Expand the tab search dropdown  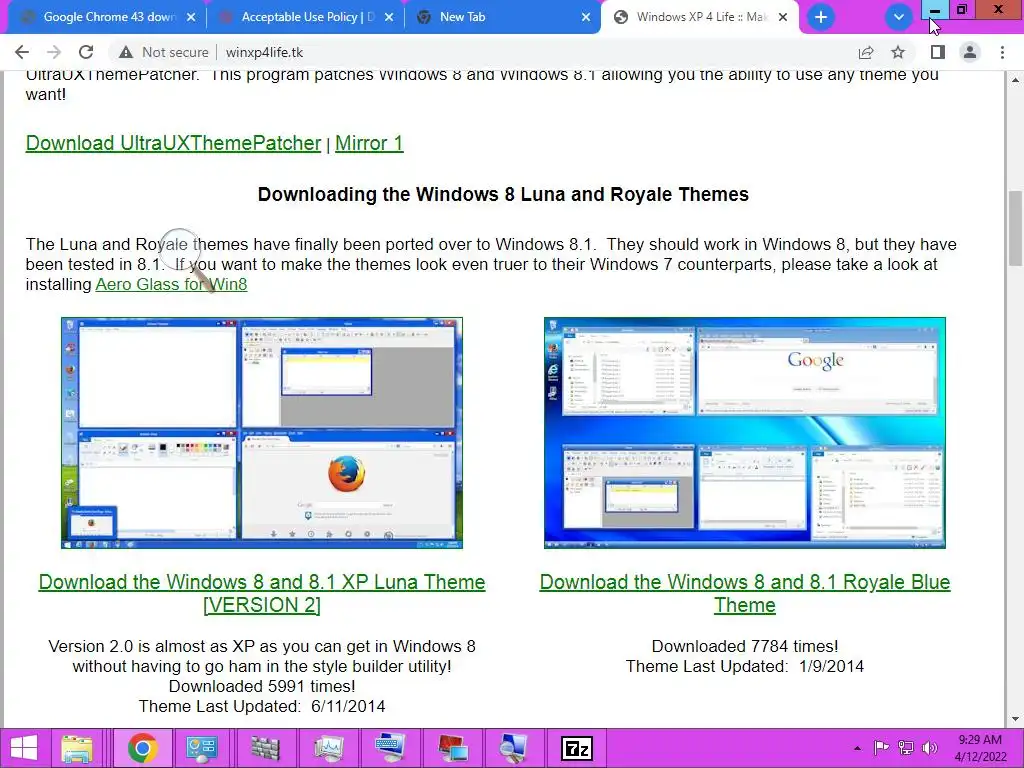pos(899,17)
